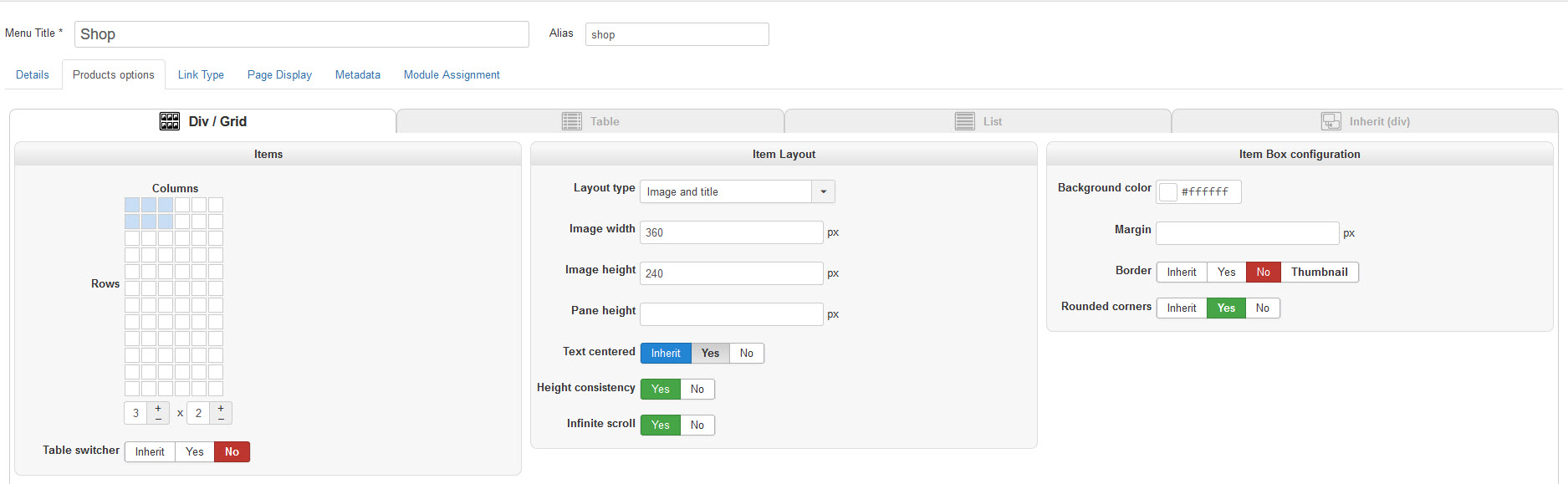
Task: Choose Thumbnail for the Border option
Action: [x=1319, y=273]
